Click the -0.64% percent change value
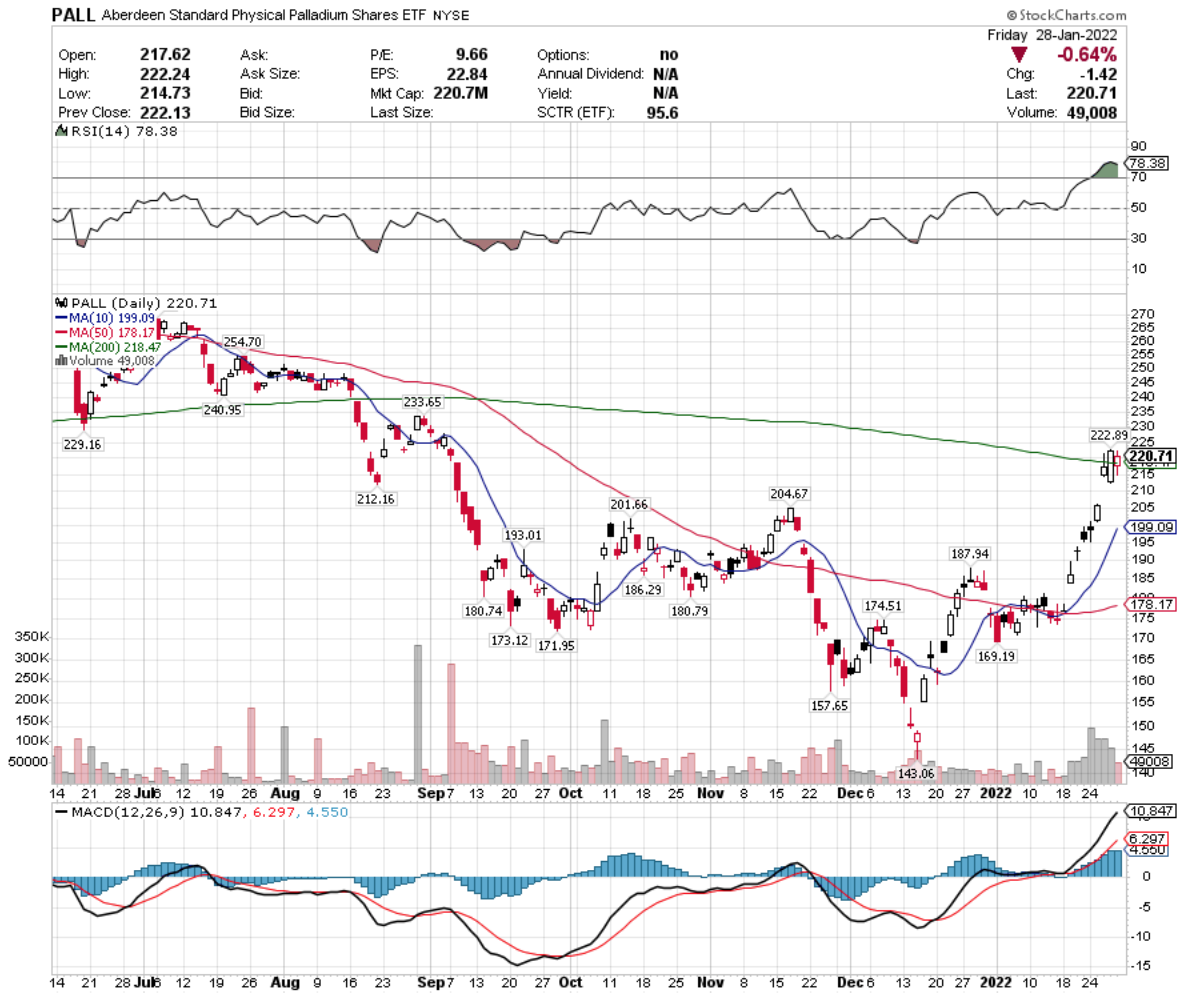 click(1087, 54)
